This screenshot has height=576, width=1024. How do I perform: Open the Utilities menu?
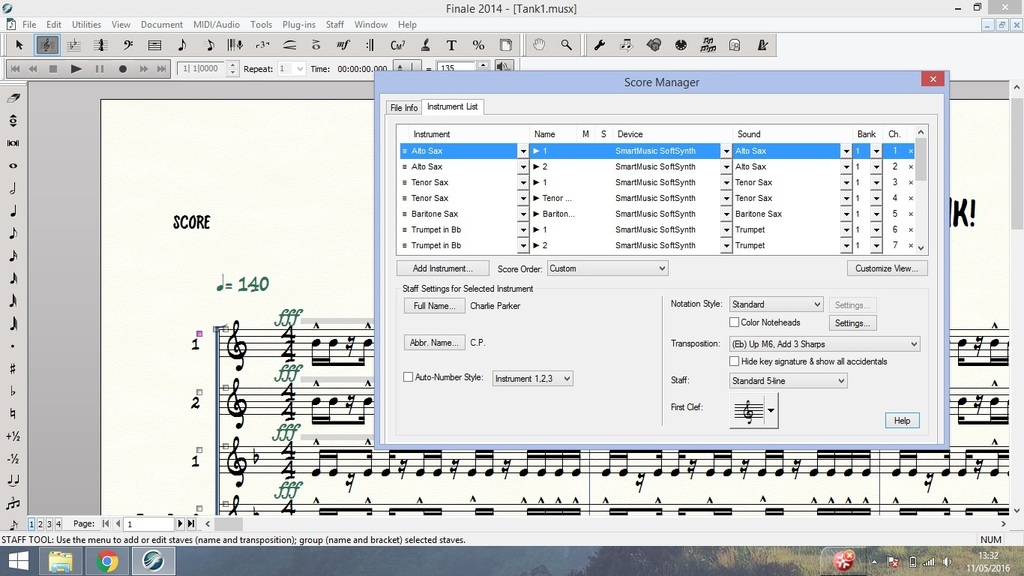(86, 25)
